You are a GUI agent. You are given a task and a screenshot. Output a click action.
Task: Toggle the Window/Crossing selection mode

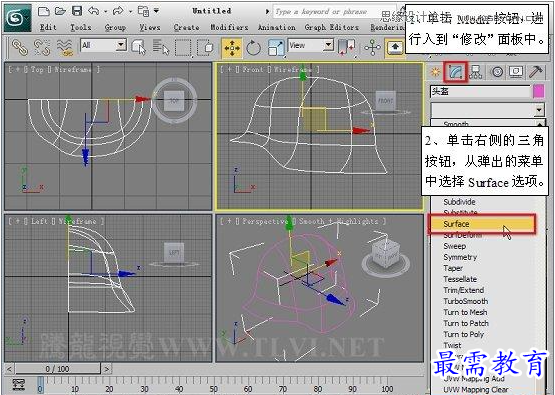pyautogui.click(x=205, y=47)
